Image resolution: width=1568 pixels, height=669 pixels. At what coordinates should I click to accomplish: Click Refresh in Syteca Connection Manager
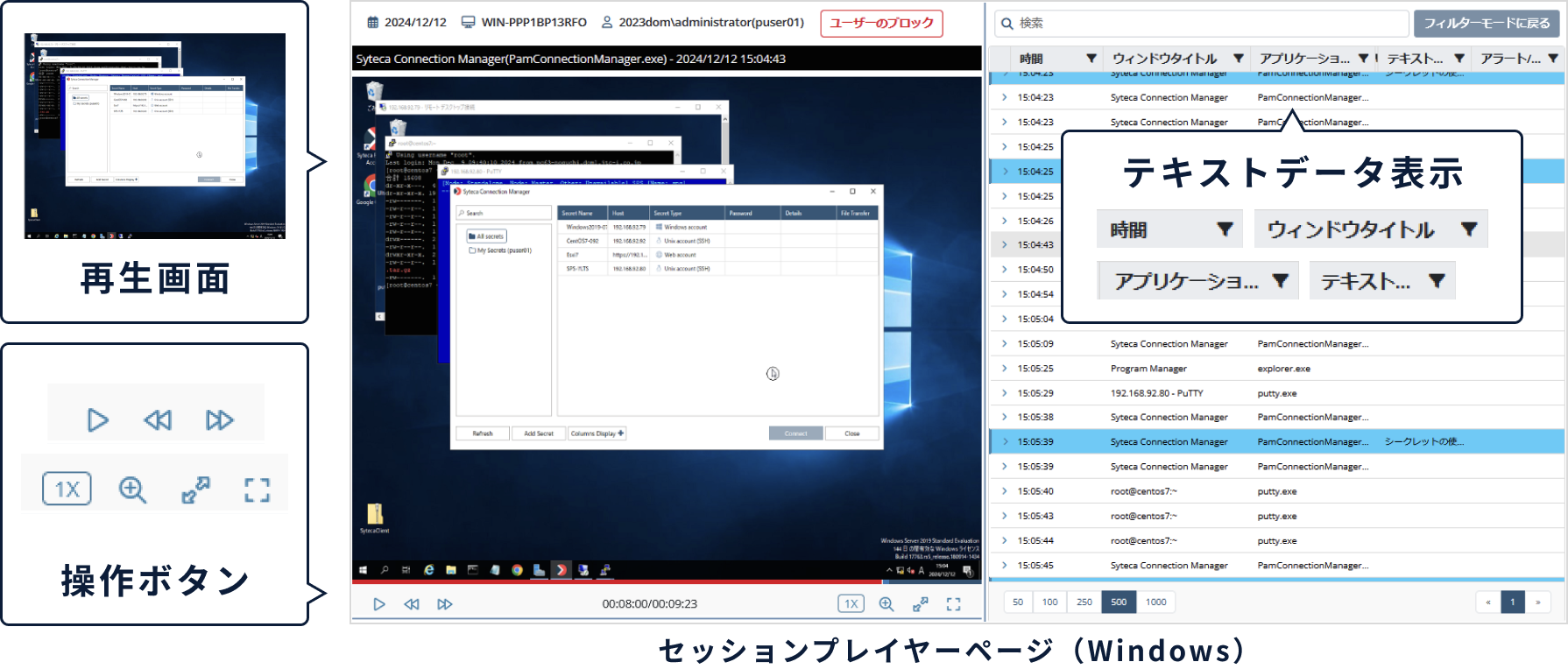point(483,433)
